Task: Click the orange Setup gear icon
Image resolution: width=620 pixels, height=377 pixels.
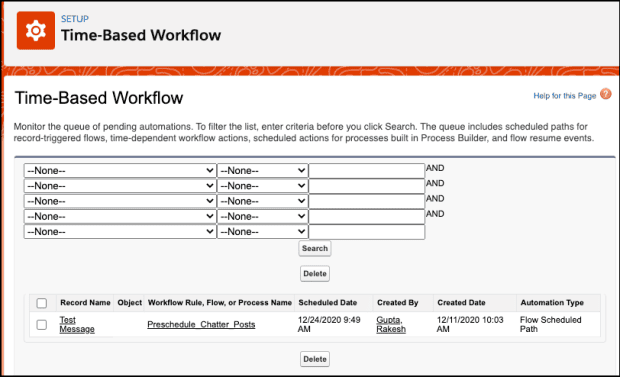Action: [36, 30]
